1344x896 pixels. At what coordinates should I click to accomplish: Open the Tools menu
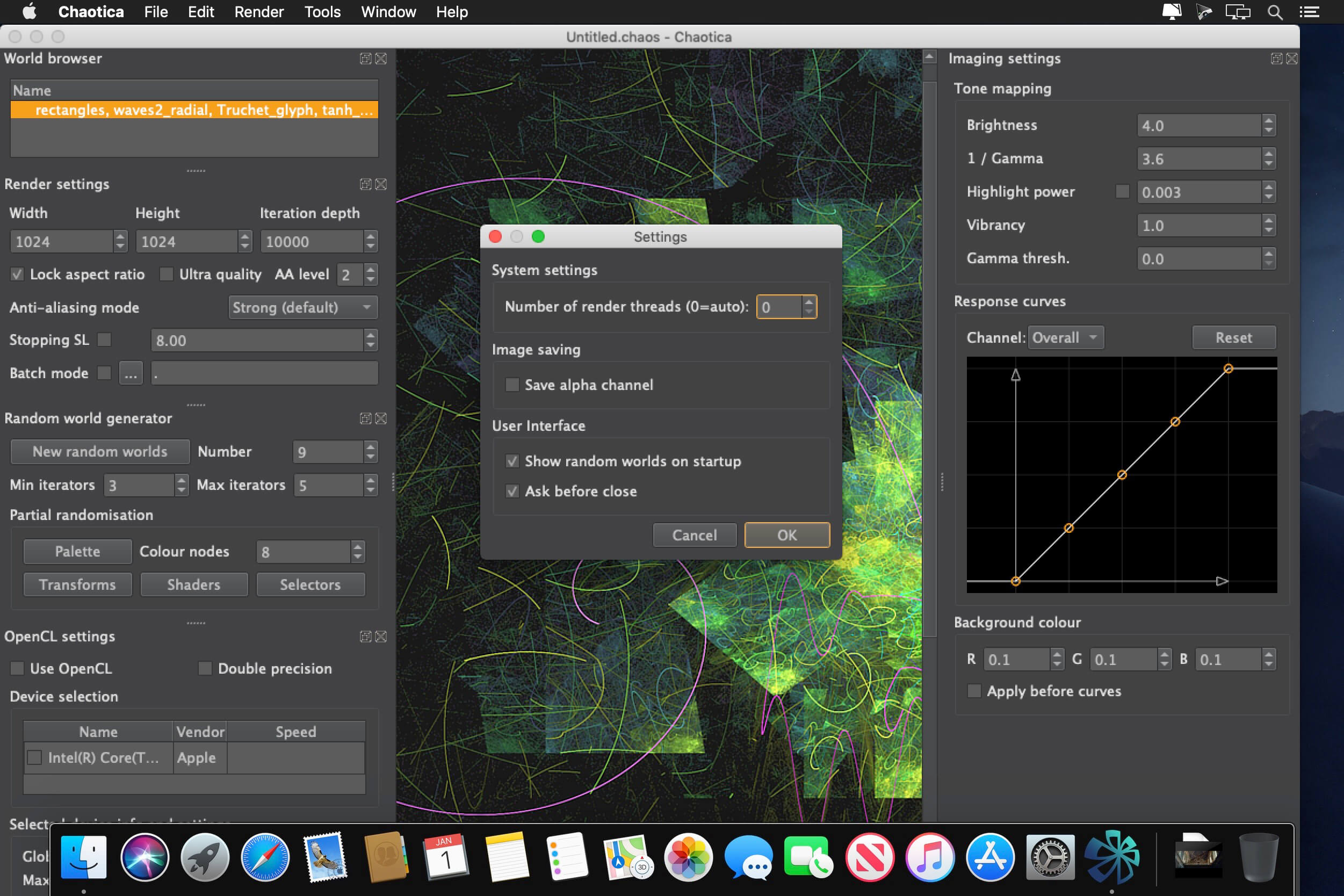click(322, 12)
